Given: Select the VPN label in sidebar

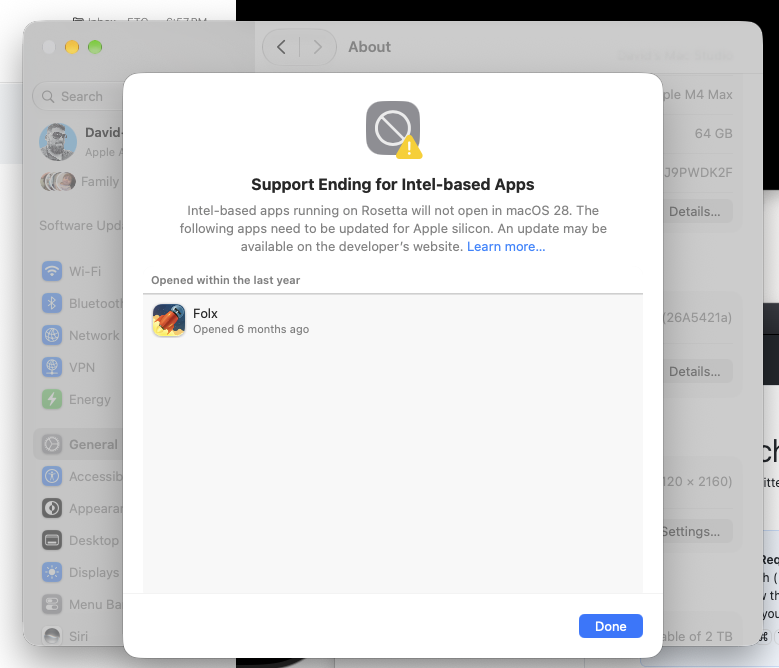Looking at the screenshot, I should click(82, 368).
